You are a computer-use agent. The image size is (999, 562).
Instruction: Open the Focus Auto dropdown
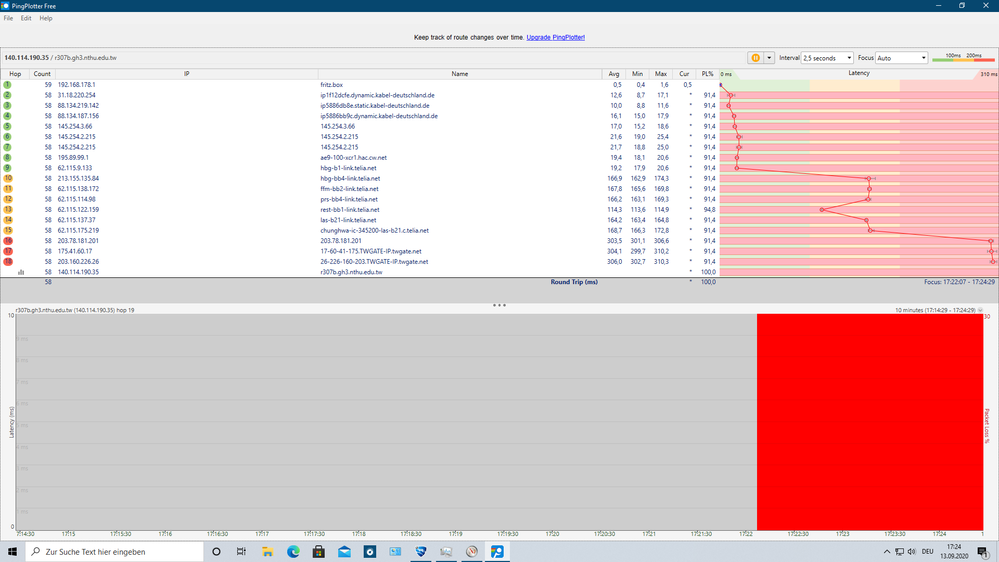[901, 58]
